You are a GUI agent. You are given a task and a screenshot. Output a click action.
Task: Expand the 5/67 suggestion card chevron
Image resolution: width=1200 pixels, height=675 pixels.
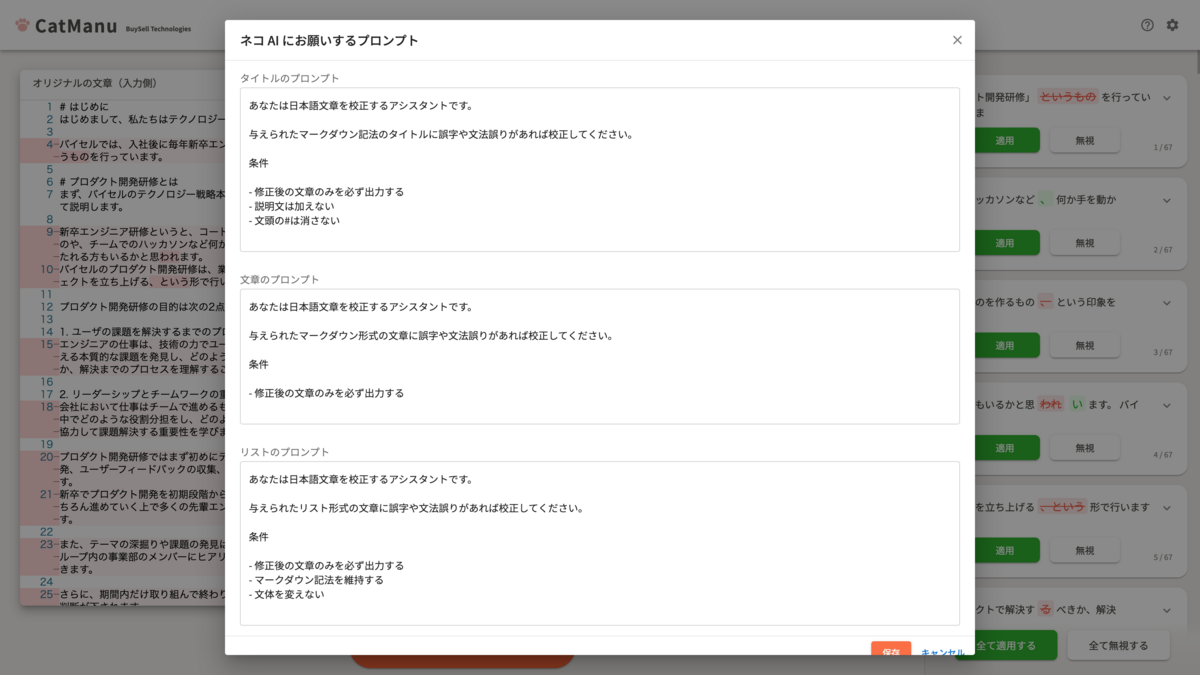tap(1166, 507)
